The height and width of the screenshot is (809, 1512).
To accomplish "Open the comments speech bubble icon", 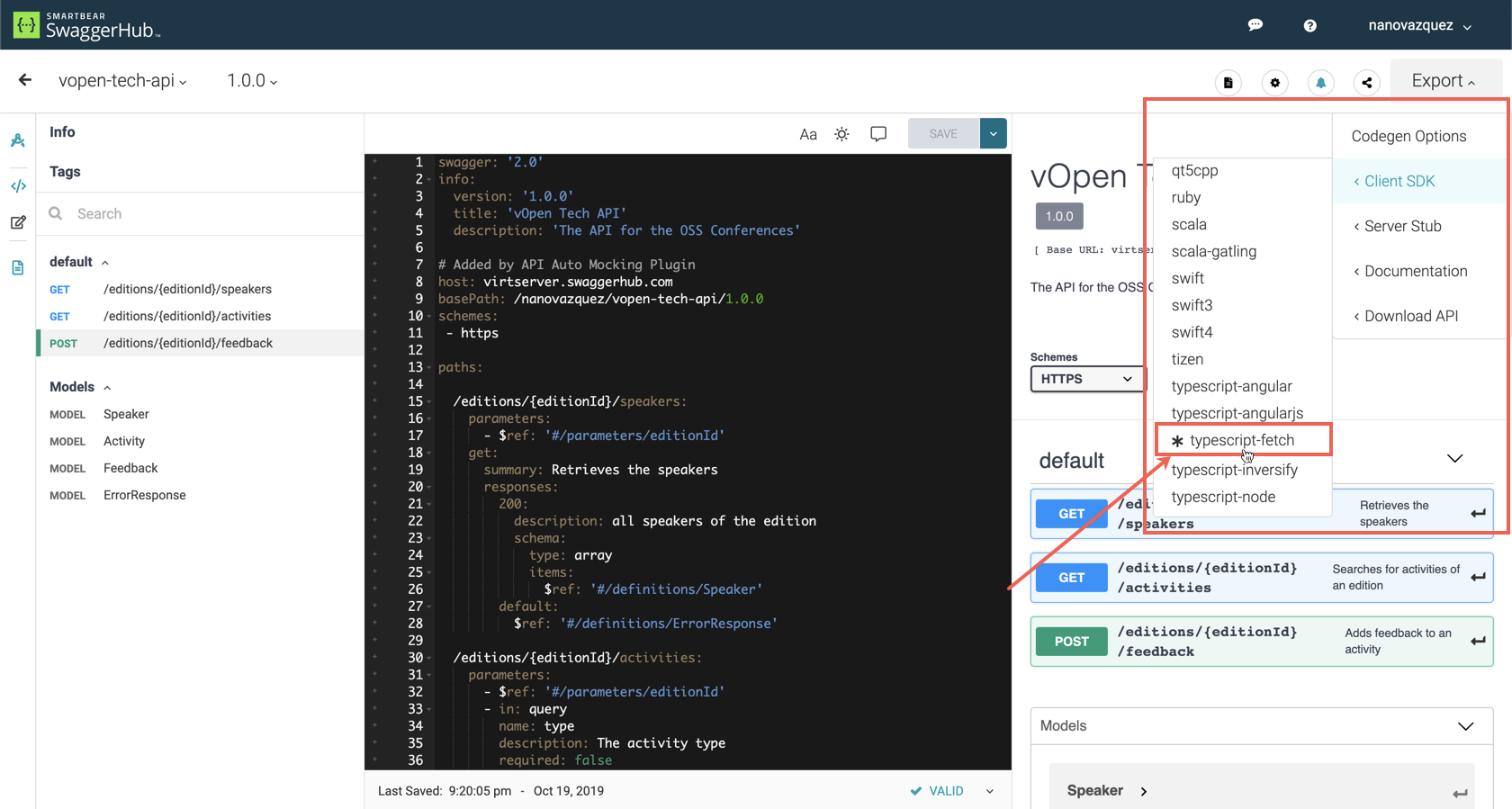I will (878, 134).
